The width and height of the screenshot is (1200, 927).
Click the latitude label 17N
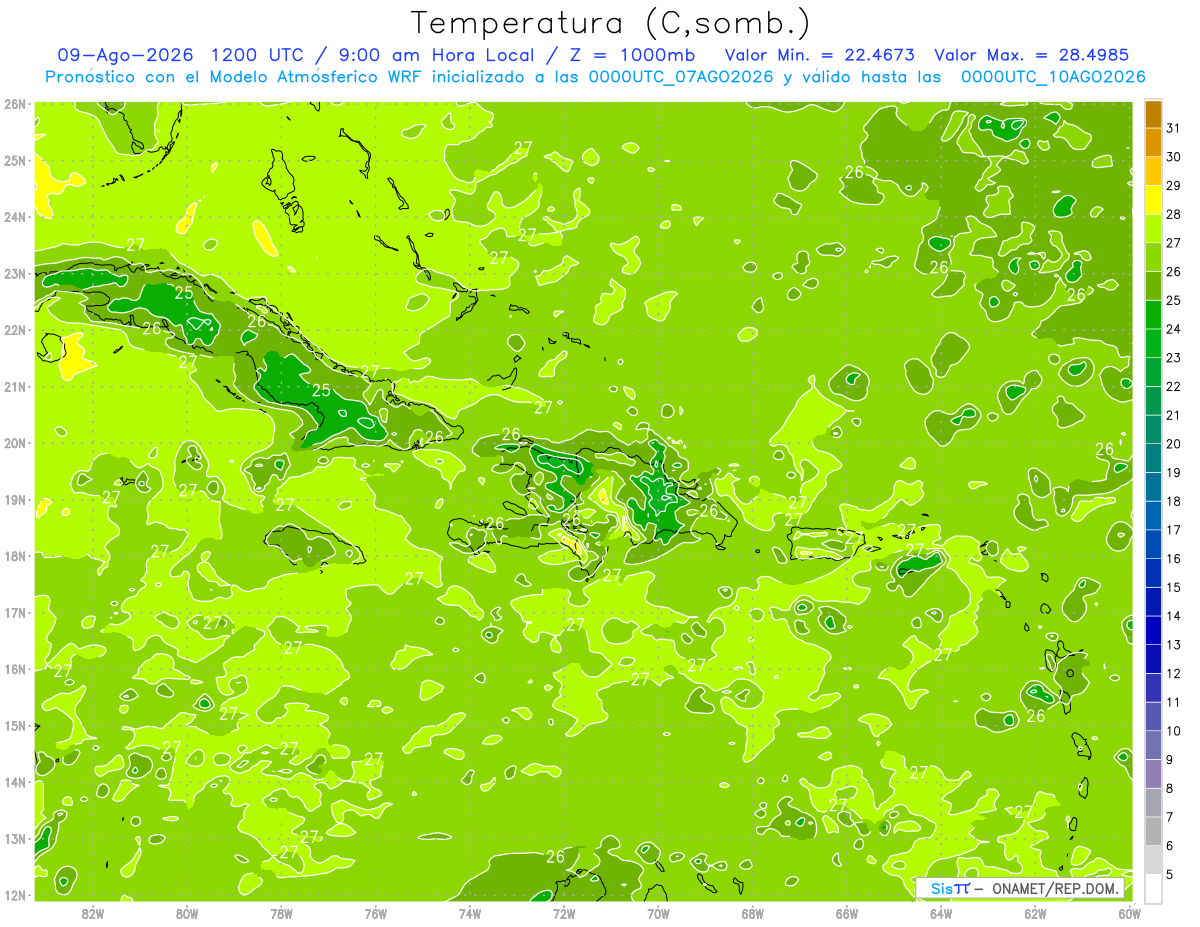(x=15, y=612)
